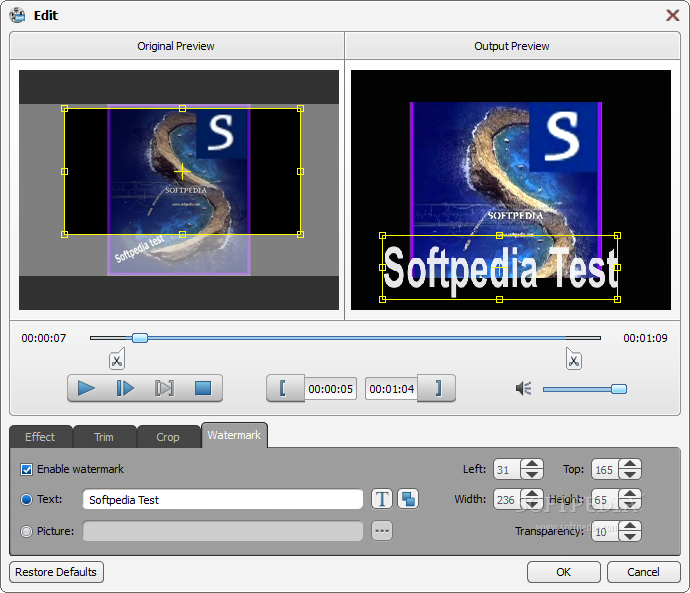Screen dimensions: 690x593
Task: Stop video playback
Action: (203, 388)
